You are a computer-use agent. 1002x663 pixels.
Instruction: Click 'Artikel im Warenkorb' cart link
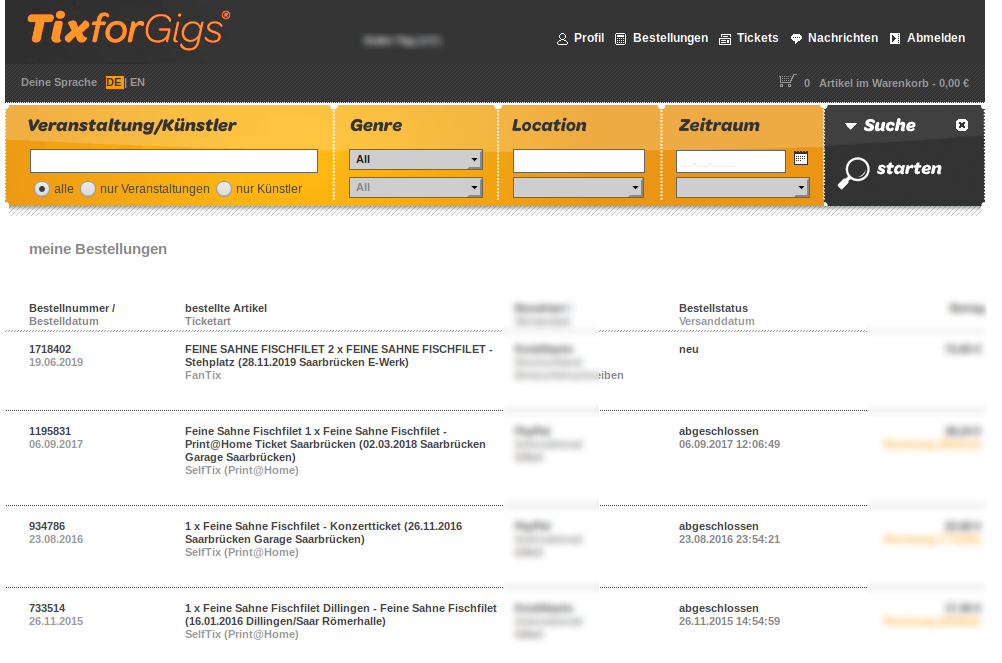[893, 83]
